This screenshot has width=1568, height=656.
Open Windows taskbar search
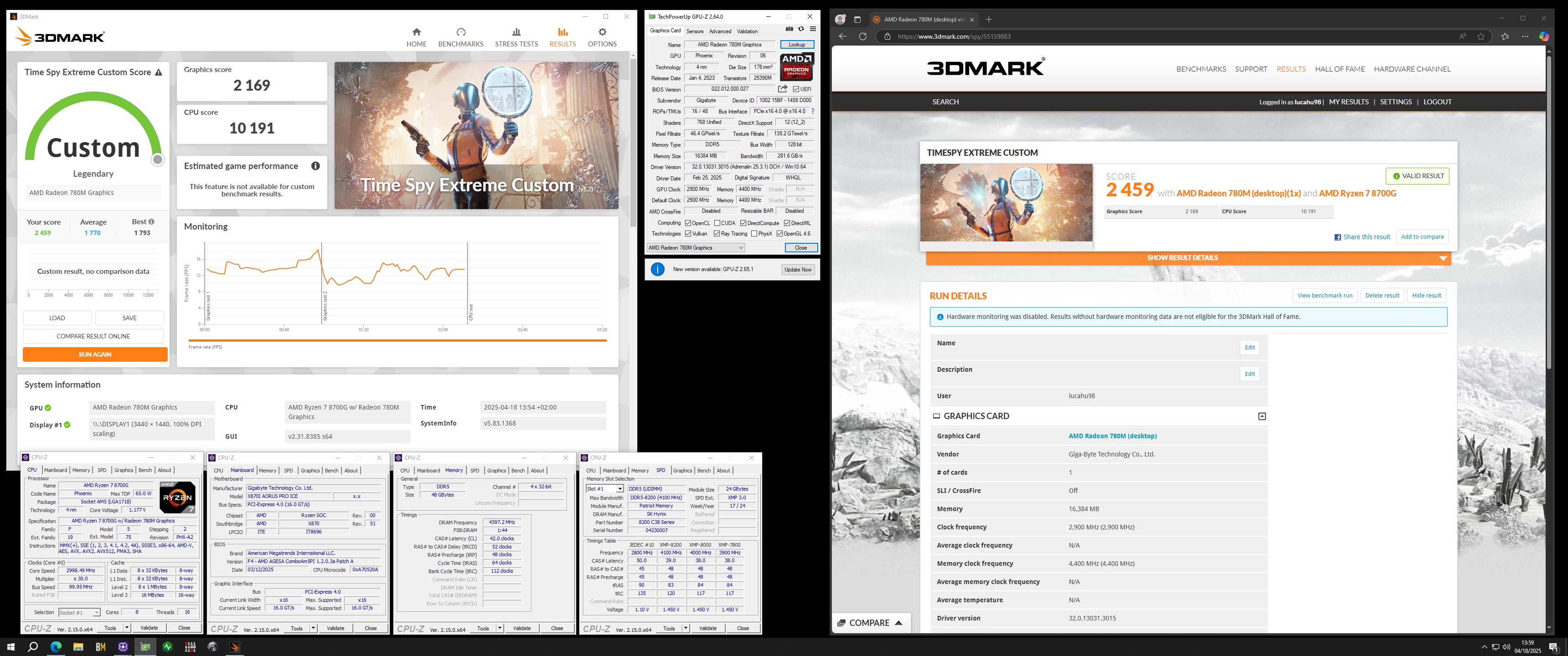(33, 647)
